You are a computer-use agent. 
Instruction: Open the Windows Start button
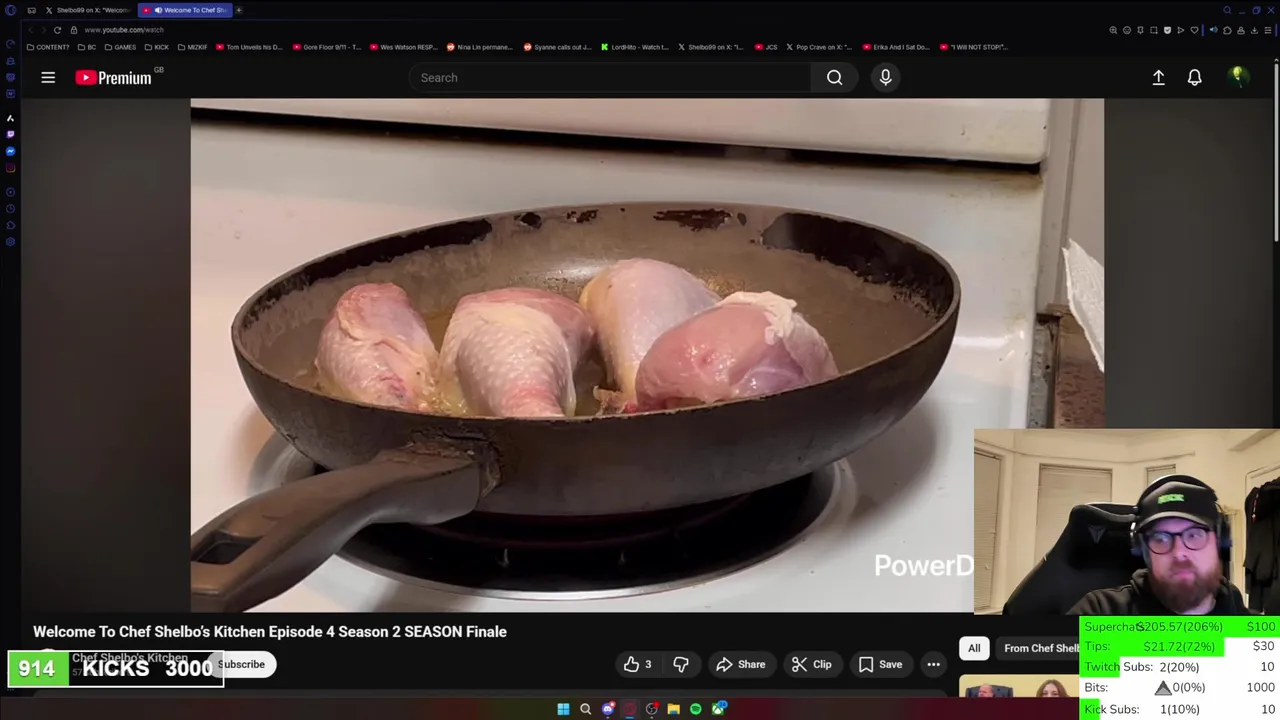(563, 709)
